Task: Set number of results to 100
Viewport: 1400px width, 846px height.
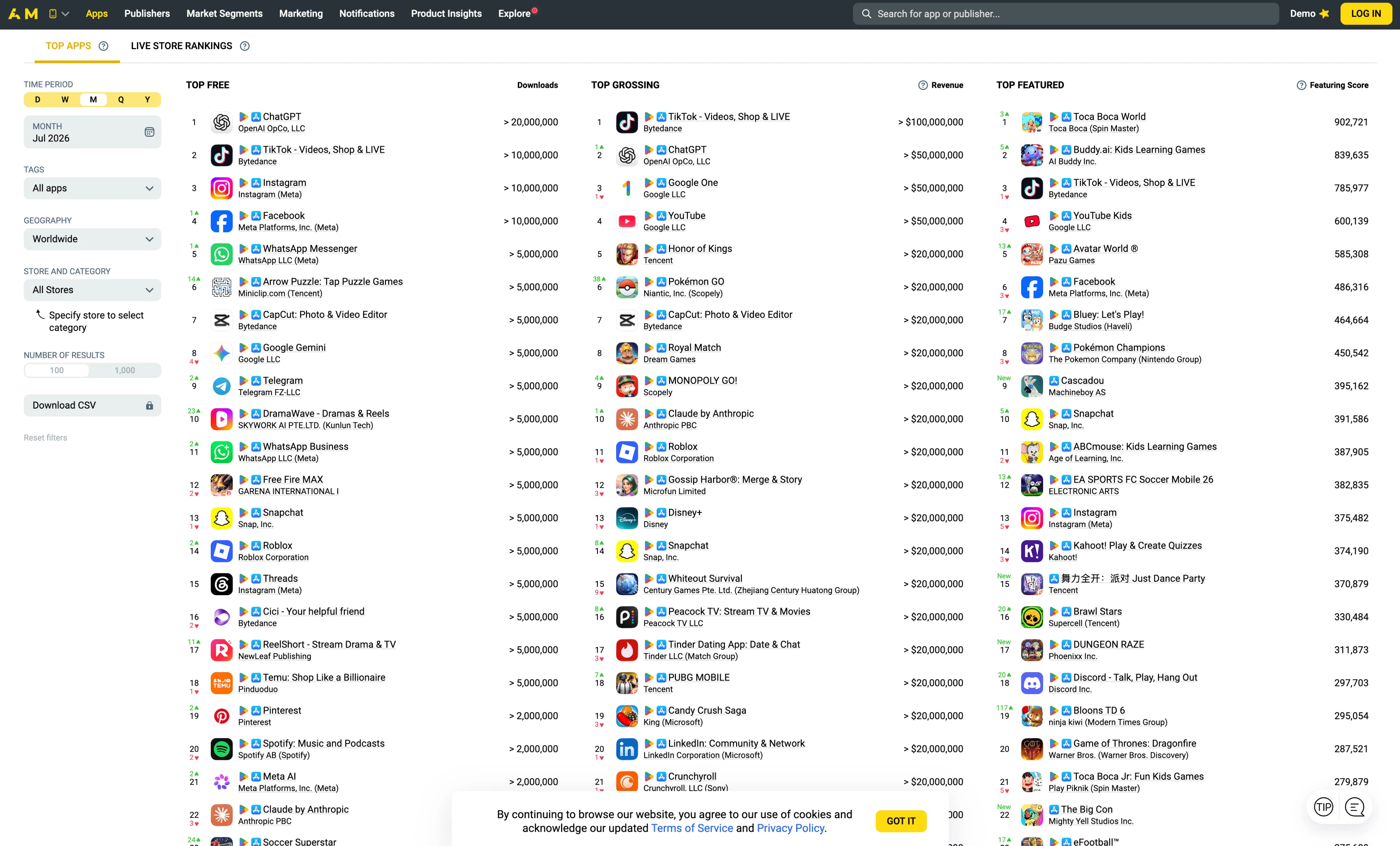Action: coord(57,370)
